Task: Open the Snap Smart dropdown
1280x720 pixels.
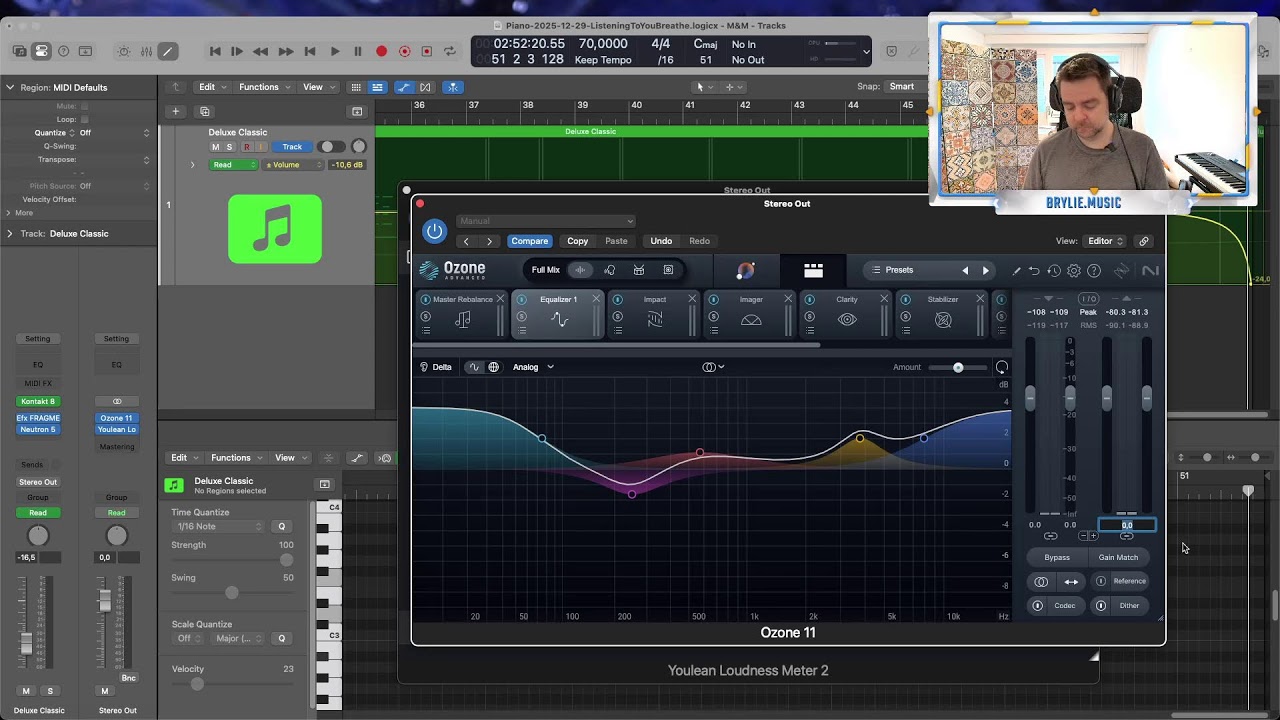Action: tap(906, 87)
